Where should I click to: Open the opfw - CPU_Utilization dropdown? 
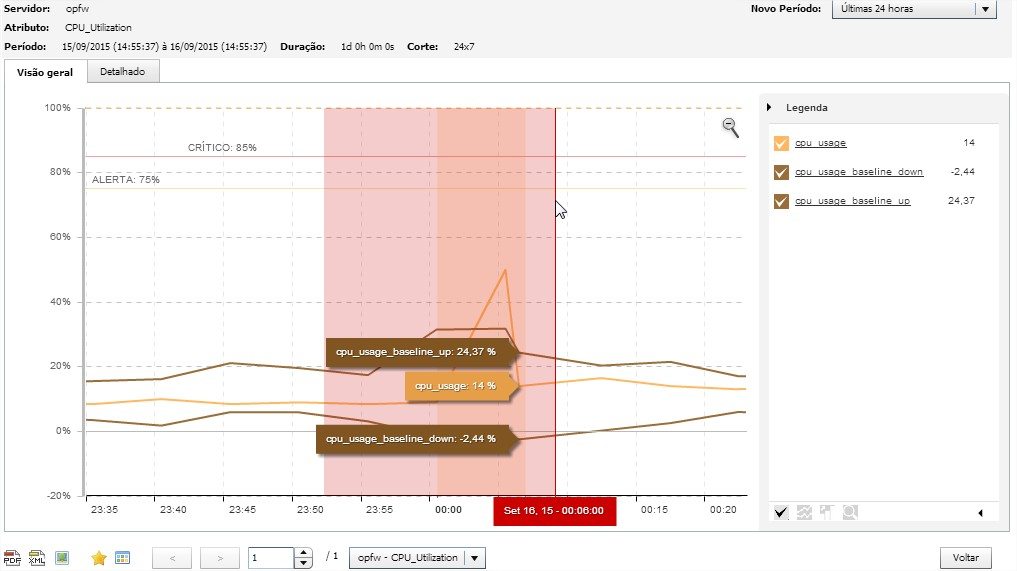coord(476,558)
